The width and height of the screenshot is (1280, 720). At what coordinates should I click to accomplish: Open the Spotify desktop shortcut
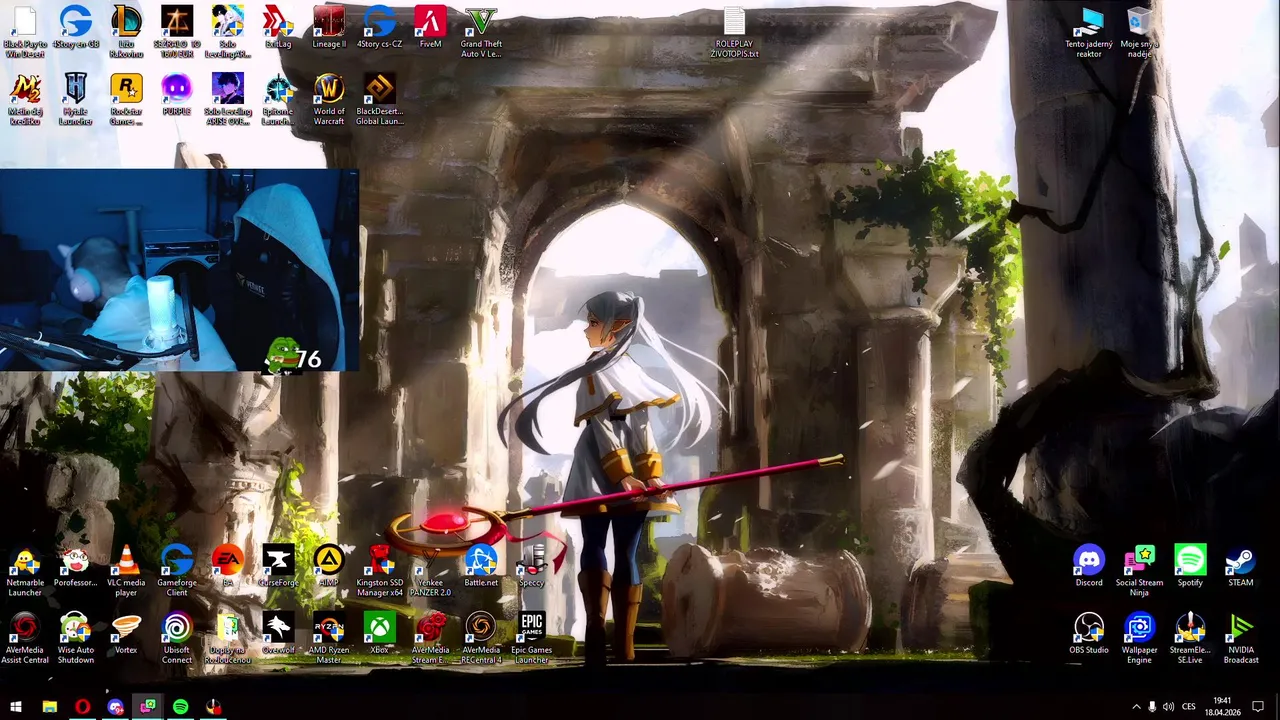click(1190, 567)
